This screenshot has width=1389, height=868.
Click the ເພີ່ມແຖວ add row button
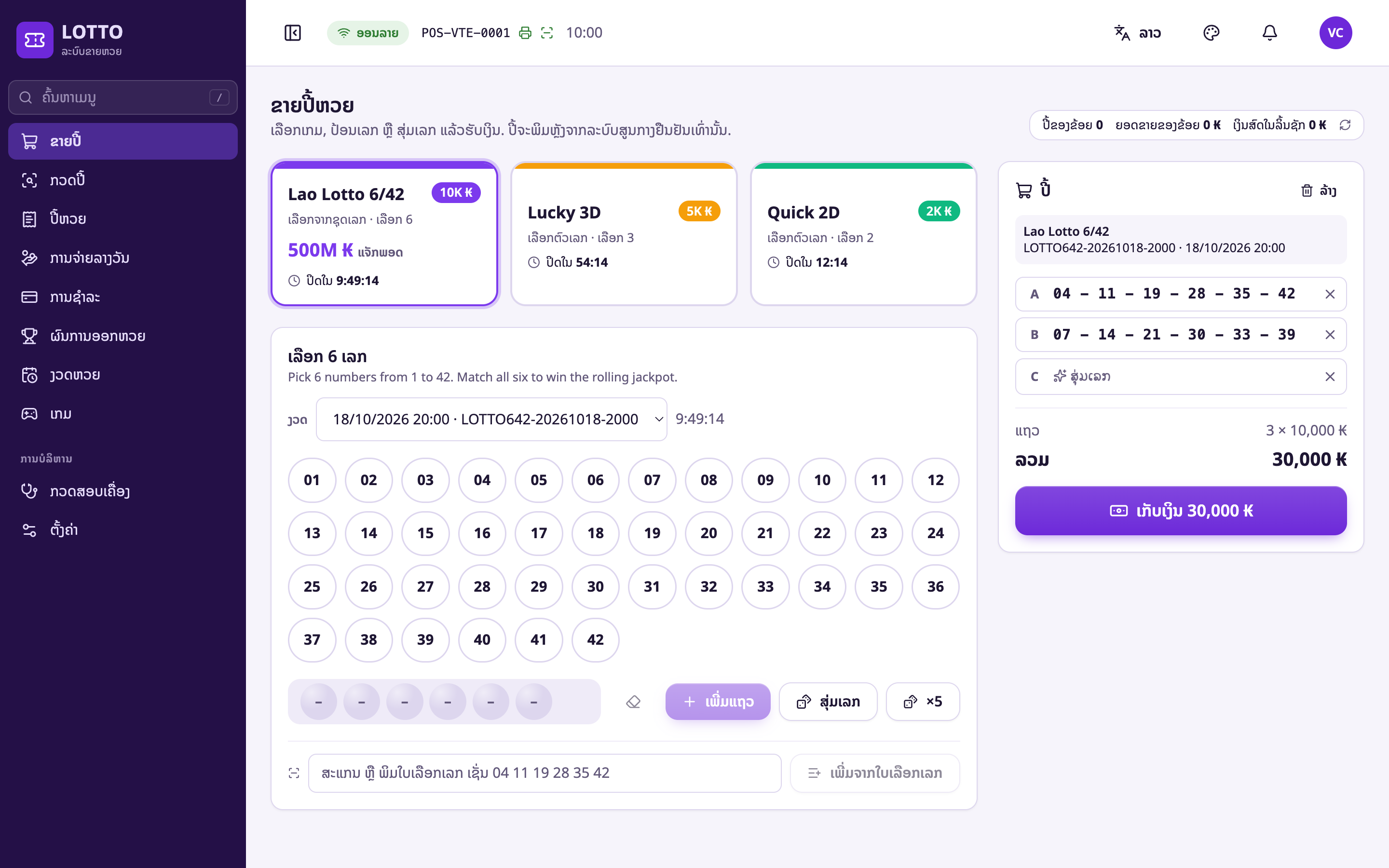(718, 702)
